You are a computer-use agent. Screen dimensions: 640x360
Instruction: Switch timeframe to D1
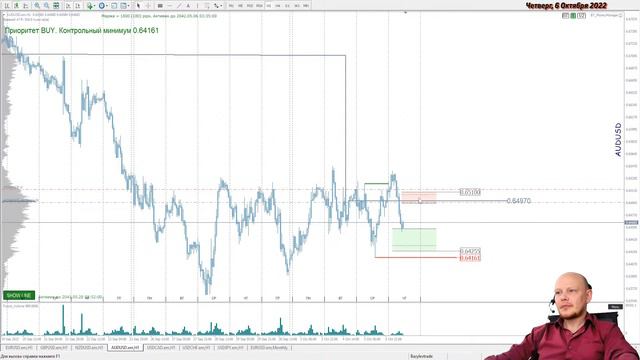pyautogui.click(x=287, y=6)
